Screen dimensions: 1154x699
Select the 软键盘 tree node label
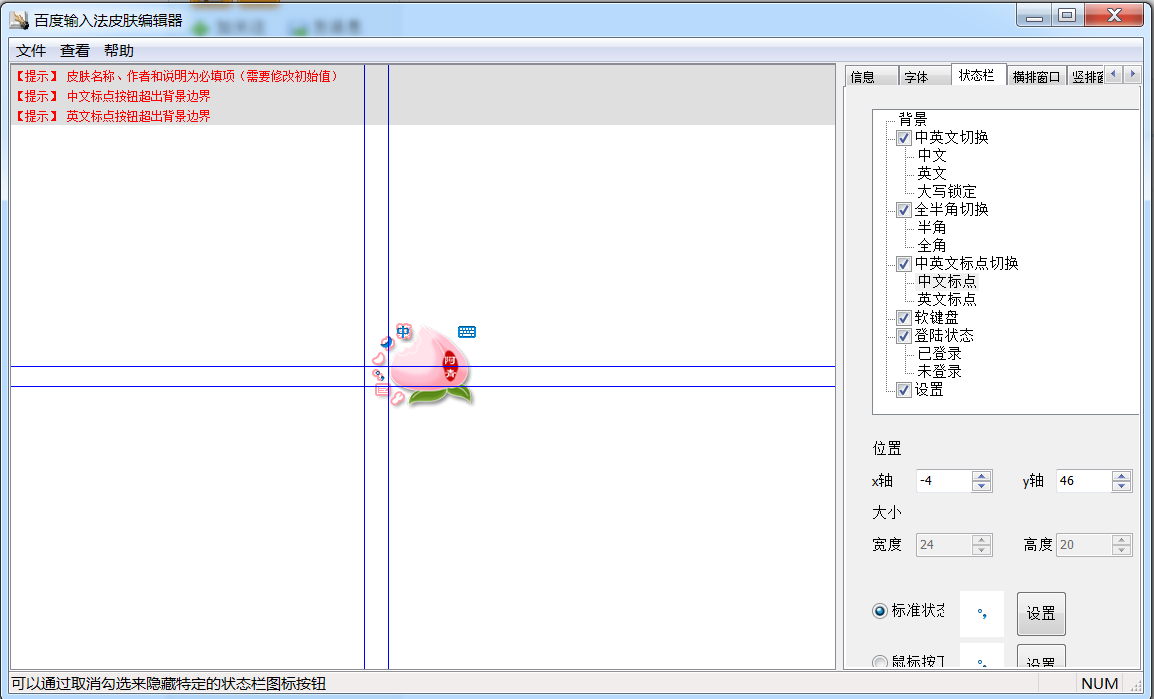point(937,318)
